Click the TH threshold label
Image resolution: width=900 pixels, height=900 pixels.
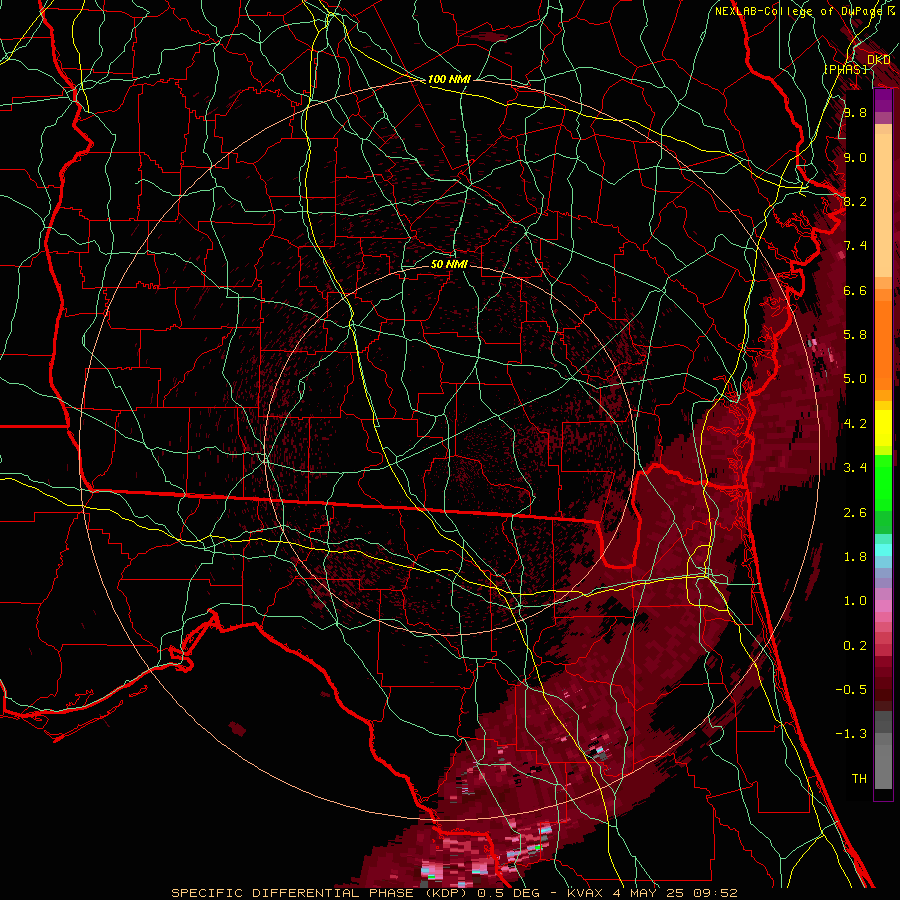point(859,779)
